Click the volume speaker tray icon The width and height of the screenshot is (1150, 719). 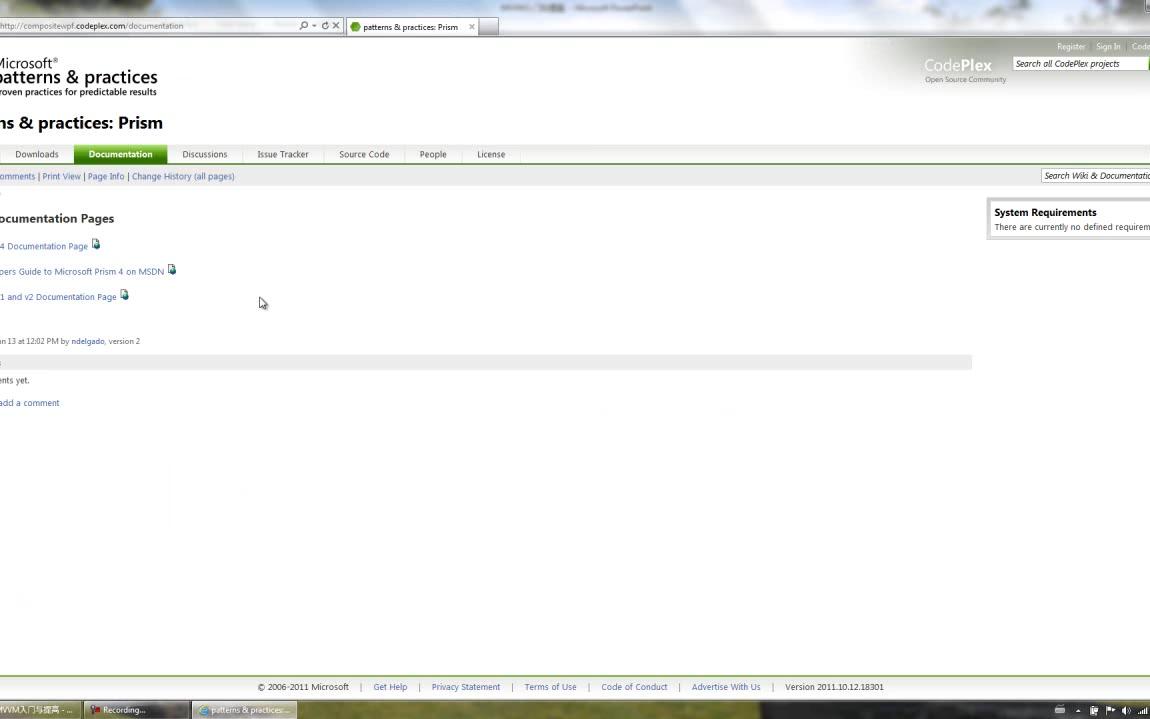coord(1126,709)
